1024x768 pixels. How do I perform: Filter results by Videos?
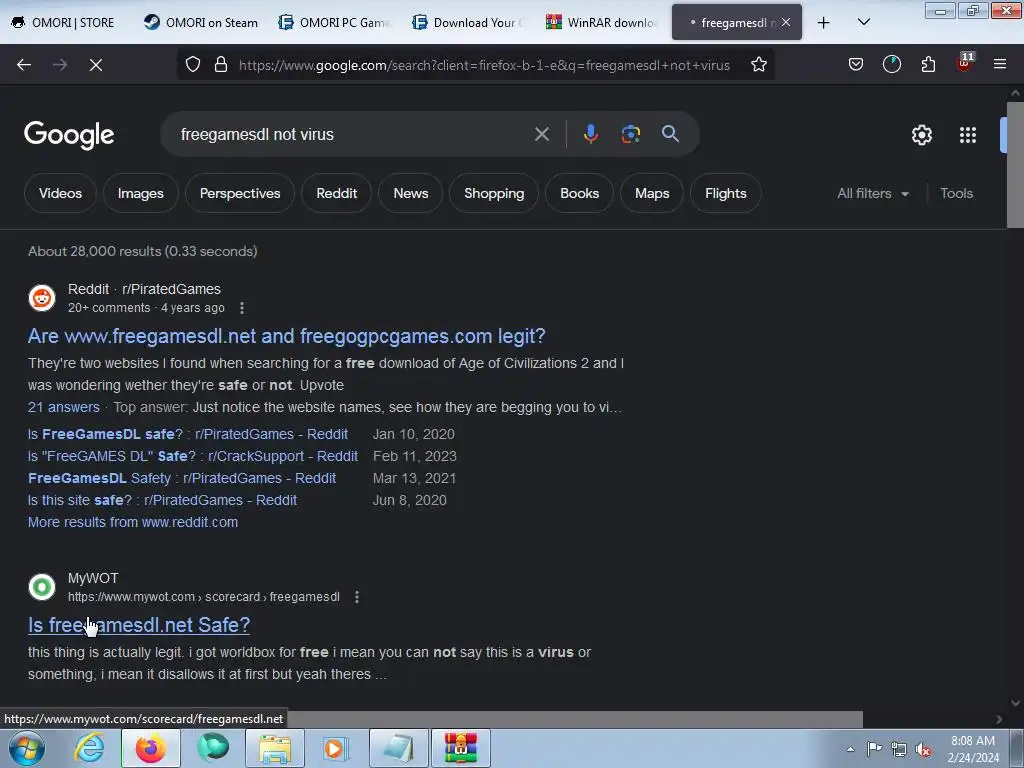[60, 193]
